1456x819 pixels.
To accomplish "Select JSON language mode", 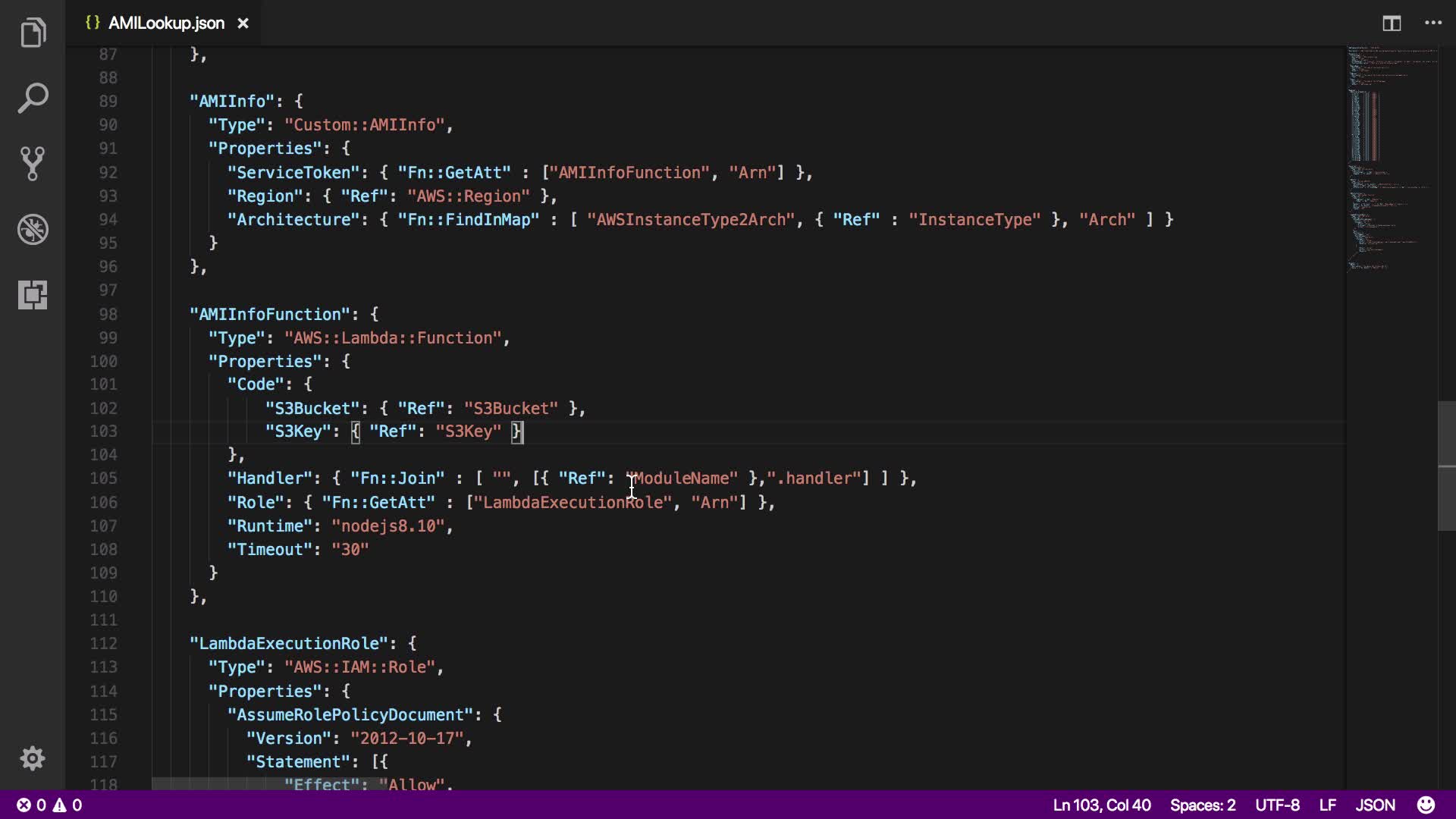I will click(1375, 805).
